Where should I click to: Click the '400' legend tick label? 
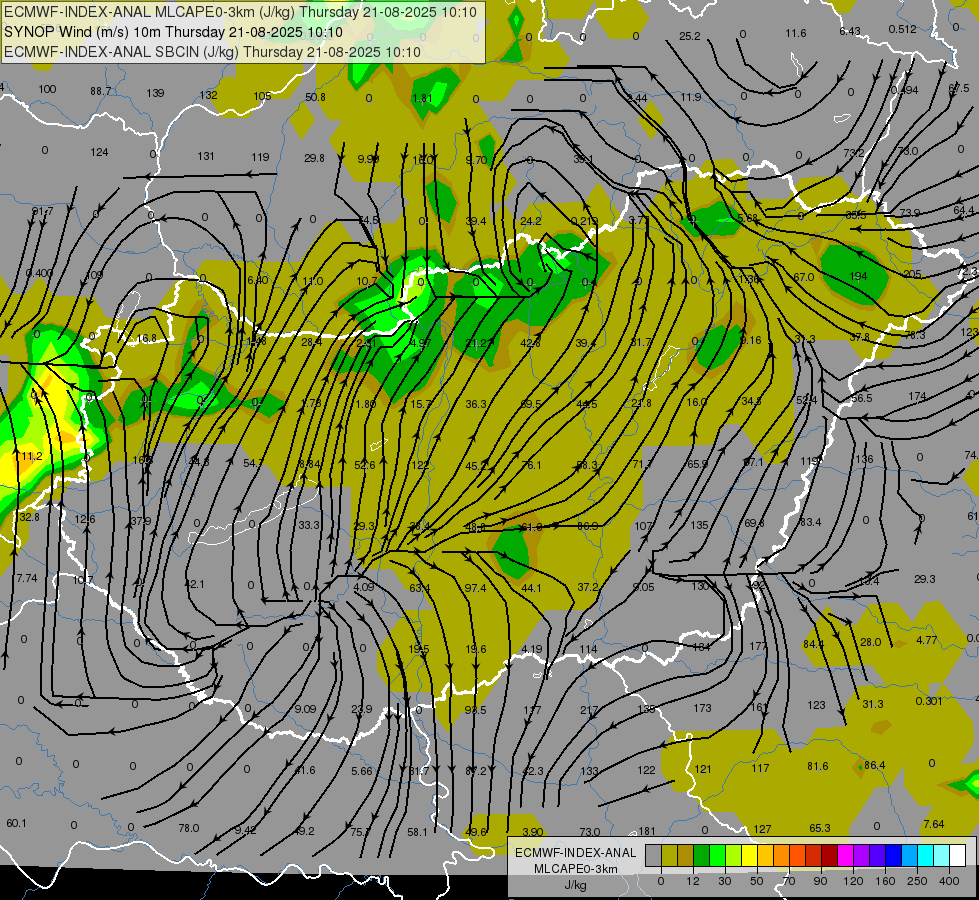click(949, 881)
